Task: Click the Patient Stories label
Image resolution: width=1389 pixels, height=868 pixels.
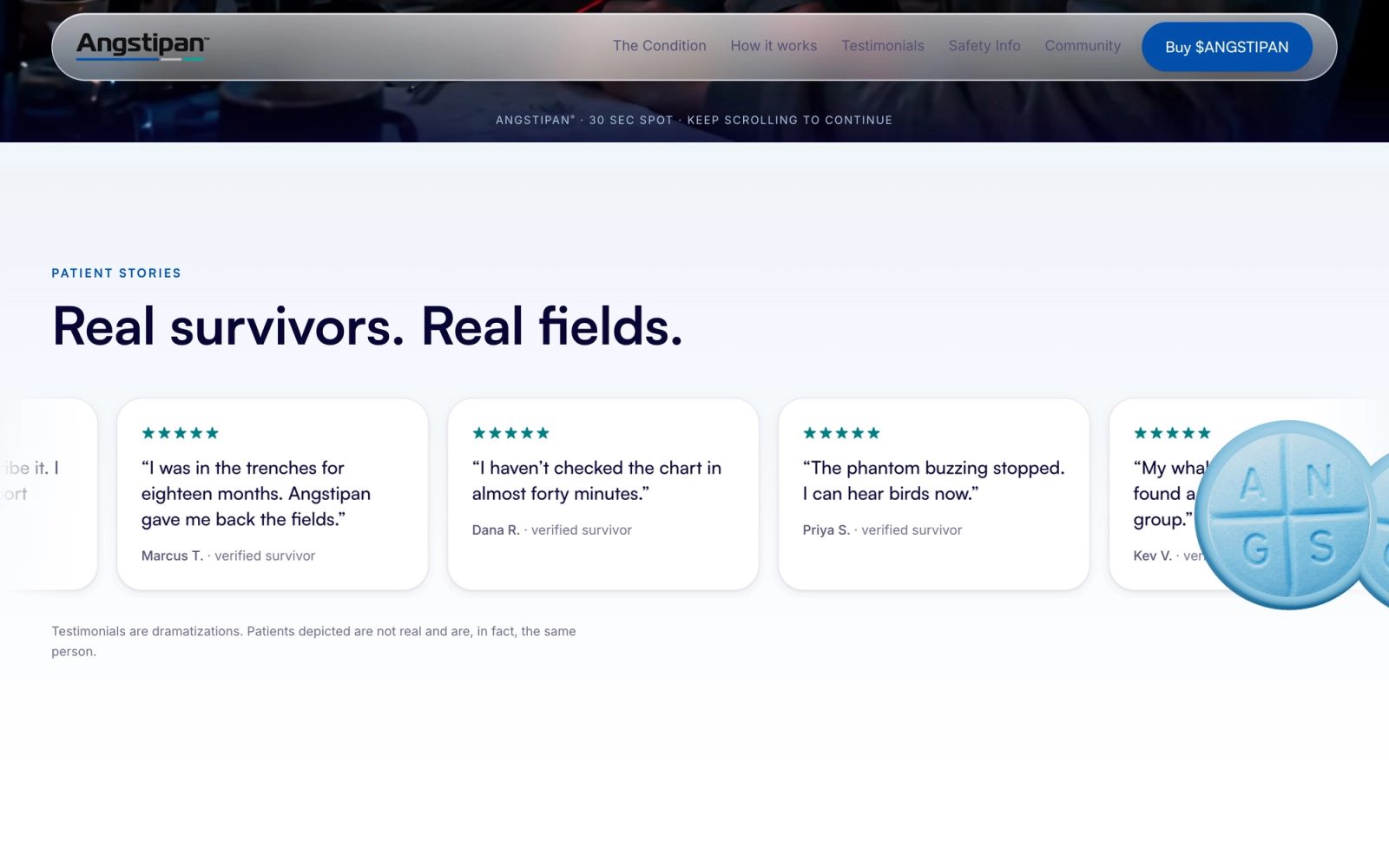Action: [116, 273]
